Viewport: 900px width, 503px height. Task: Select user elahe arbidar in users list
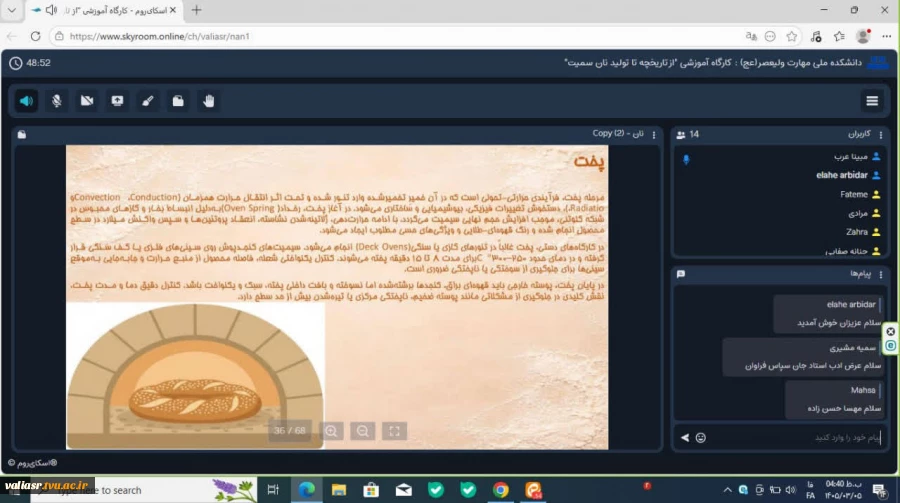(x=842, y=175)
